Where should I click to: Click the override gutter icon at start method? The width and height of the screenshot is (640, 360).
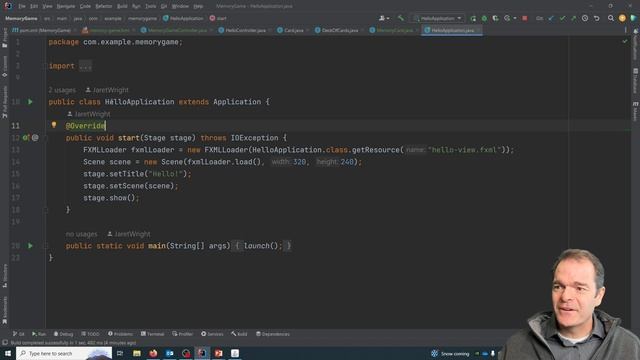point(26,138)
